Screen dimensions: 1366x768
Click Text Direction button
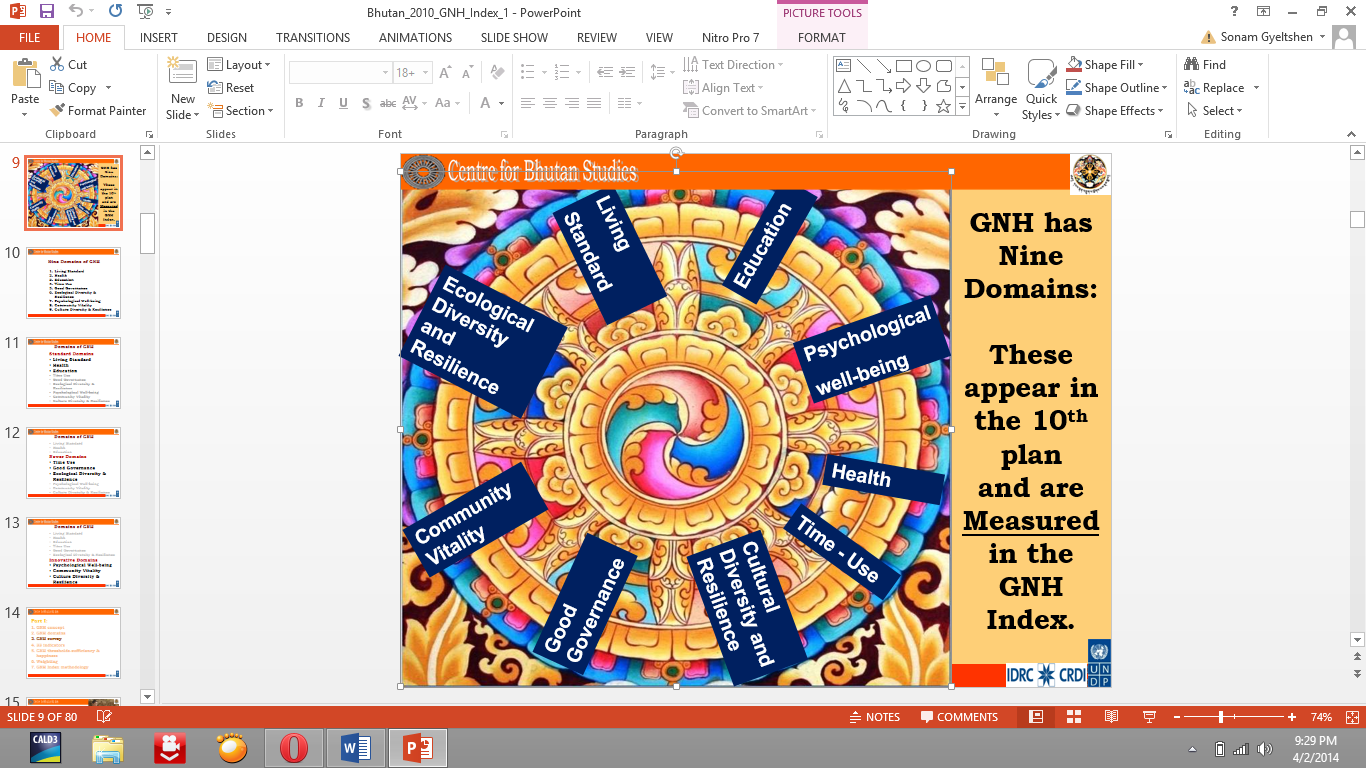[x=733, y=65]
